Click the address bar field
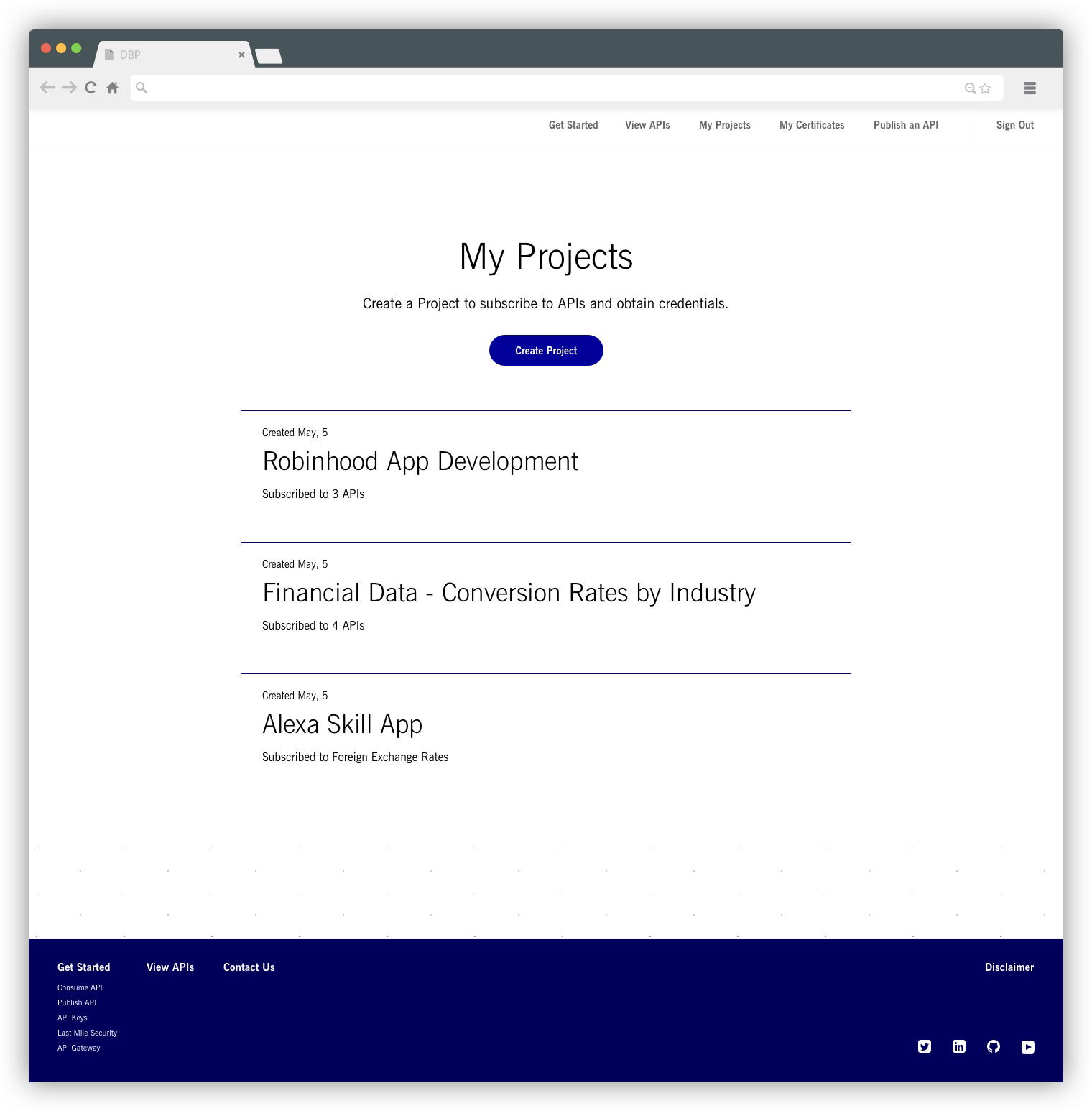1092x1111 pixels. (x=567, y=88)
